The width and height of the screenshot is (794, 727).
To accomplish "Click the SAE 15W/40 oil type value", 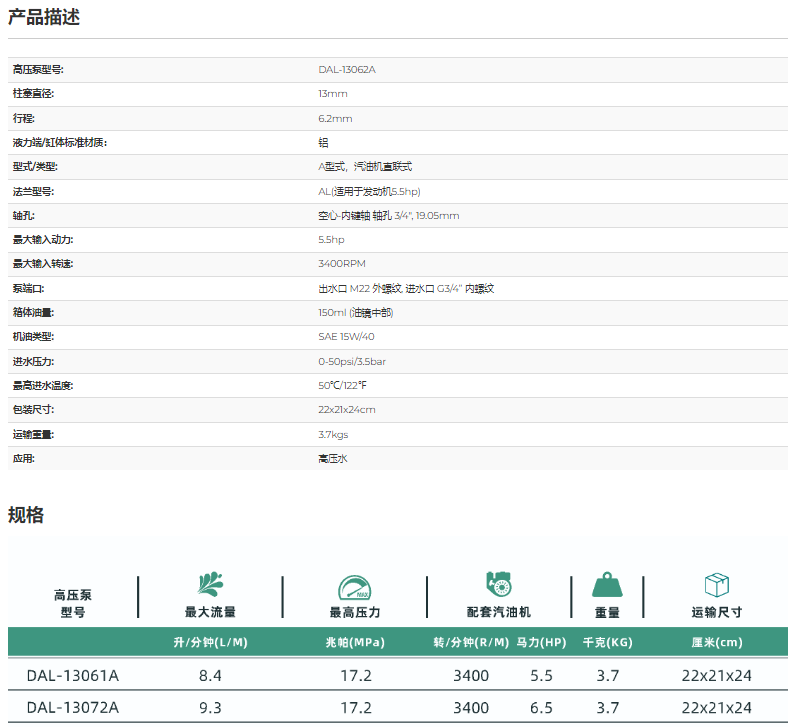I will (346, 337).
